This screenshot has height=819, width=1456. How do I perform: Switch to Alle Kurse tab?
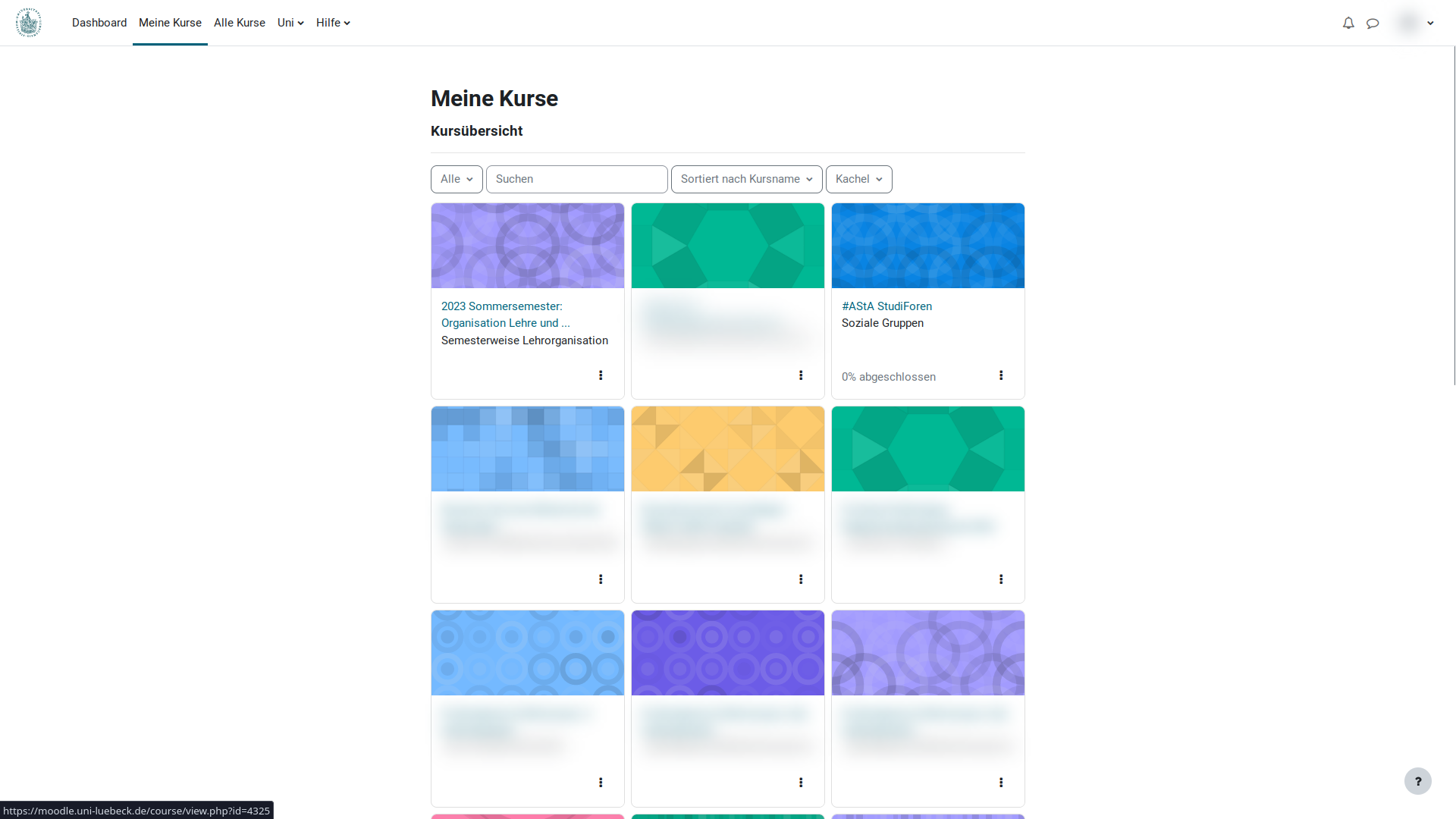pos(240,23)
